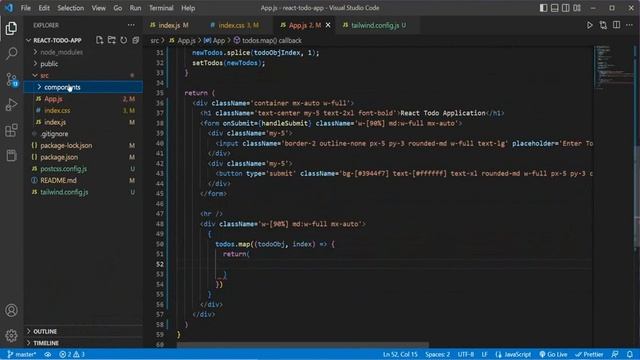Open the customize layout icon
The image size is (640, 360).
point(577,8)
